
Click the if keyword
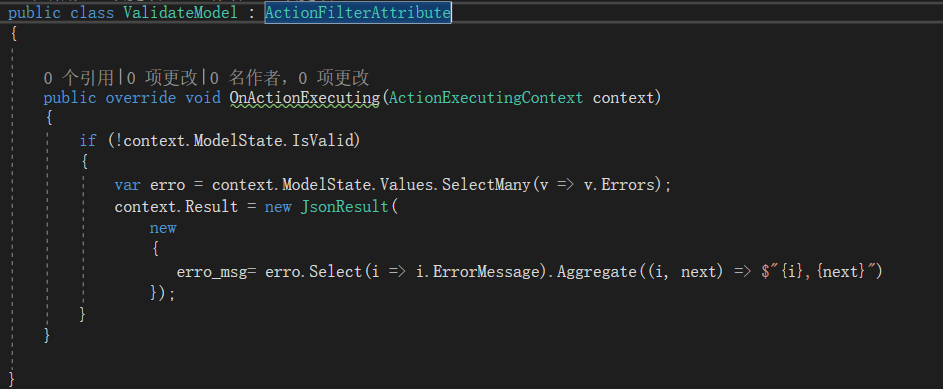[x=88, y=141]
